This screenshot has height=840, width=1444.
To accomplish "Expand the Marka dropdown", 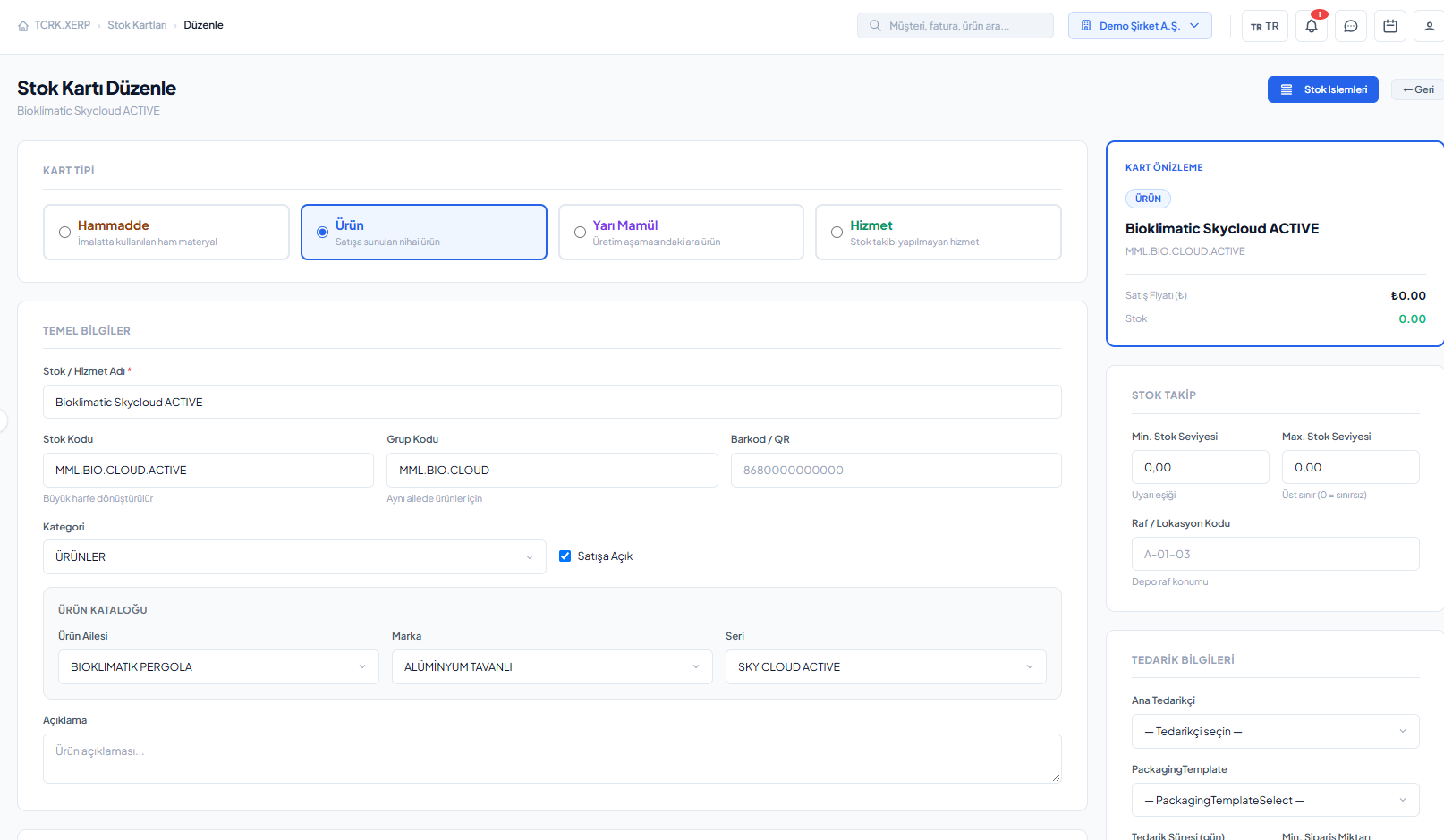I will pos(552,666).
